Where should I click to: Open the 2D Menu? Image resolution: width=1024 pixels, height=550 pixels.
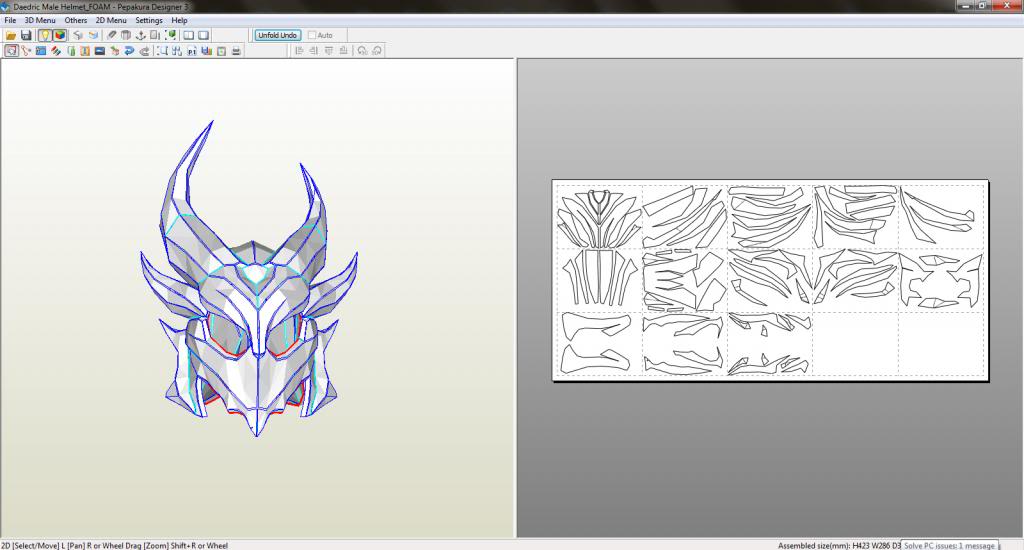click(111, 20)
